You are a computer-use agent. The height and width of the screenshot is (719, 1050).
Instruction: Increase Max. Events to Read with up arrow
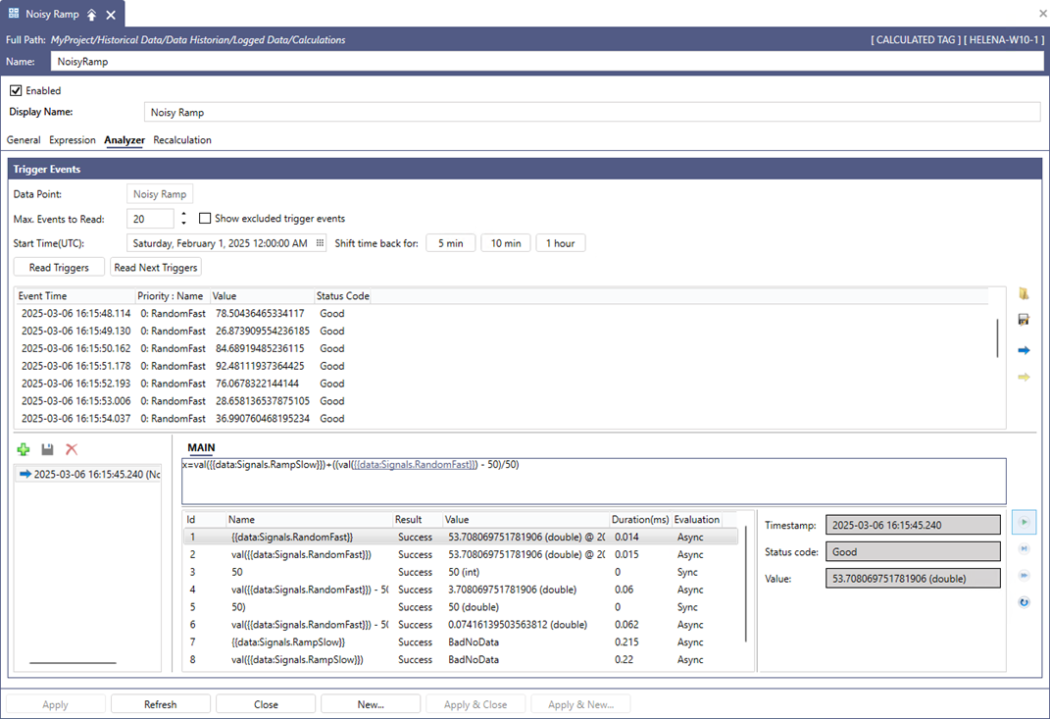(x=184, y=214)
